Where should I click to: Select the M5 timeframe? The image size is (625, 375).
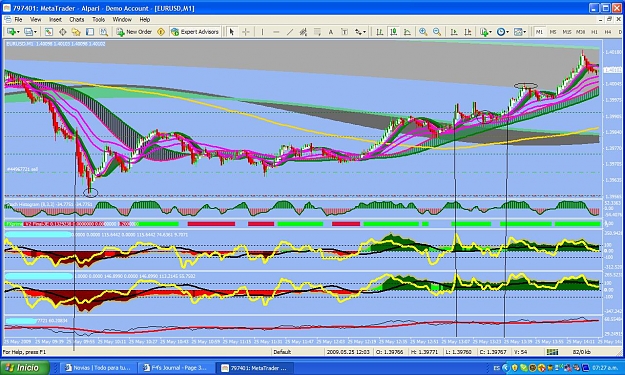coord(553,32)
